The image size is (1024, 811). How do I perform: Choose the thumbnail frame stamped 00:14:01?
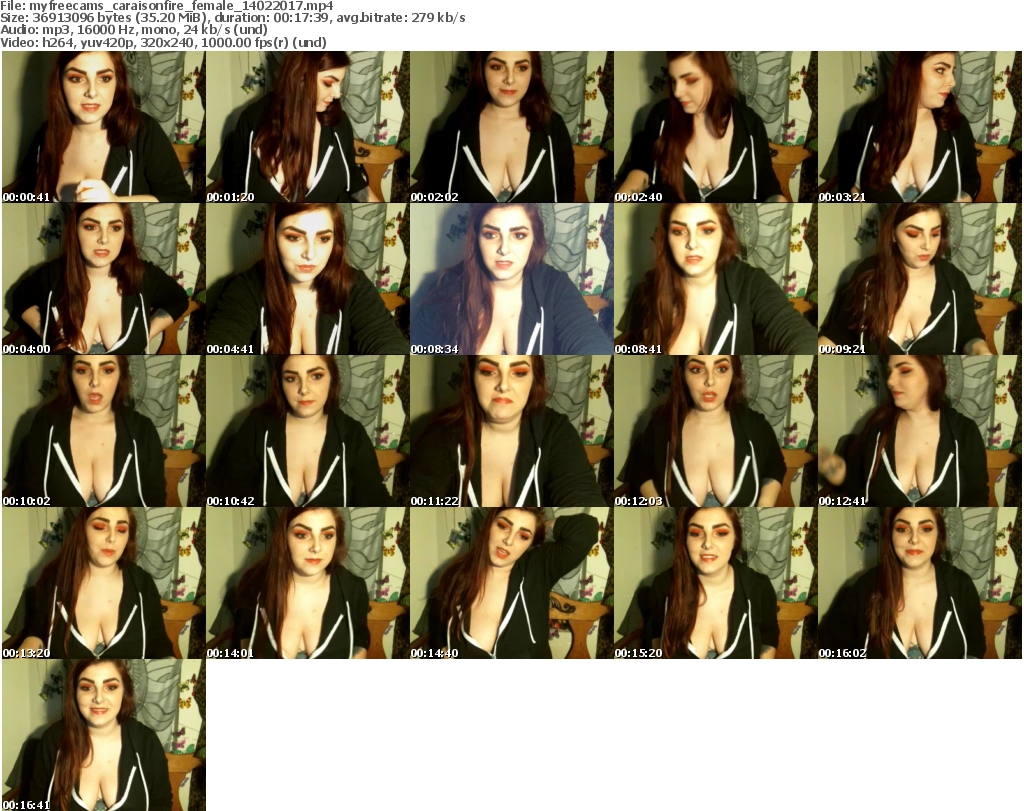tap(308, 583)
